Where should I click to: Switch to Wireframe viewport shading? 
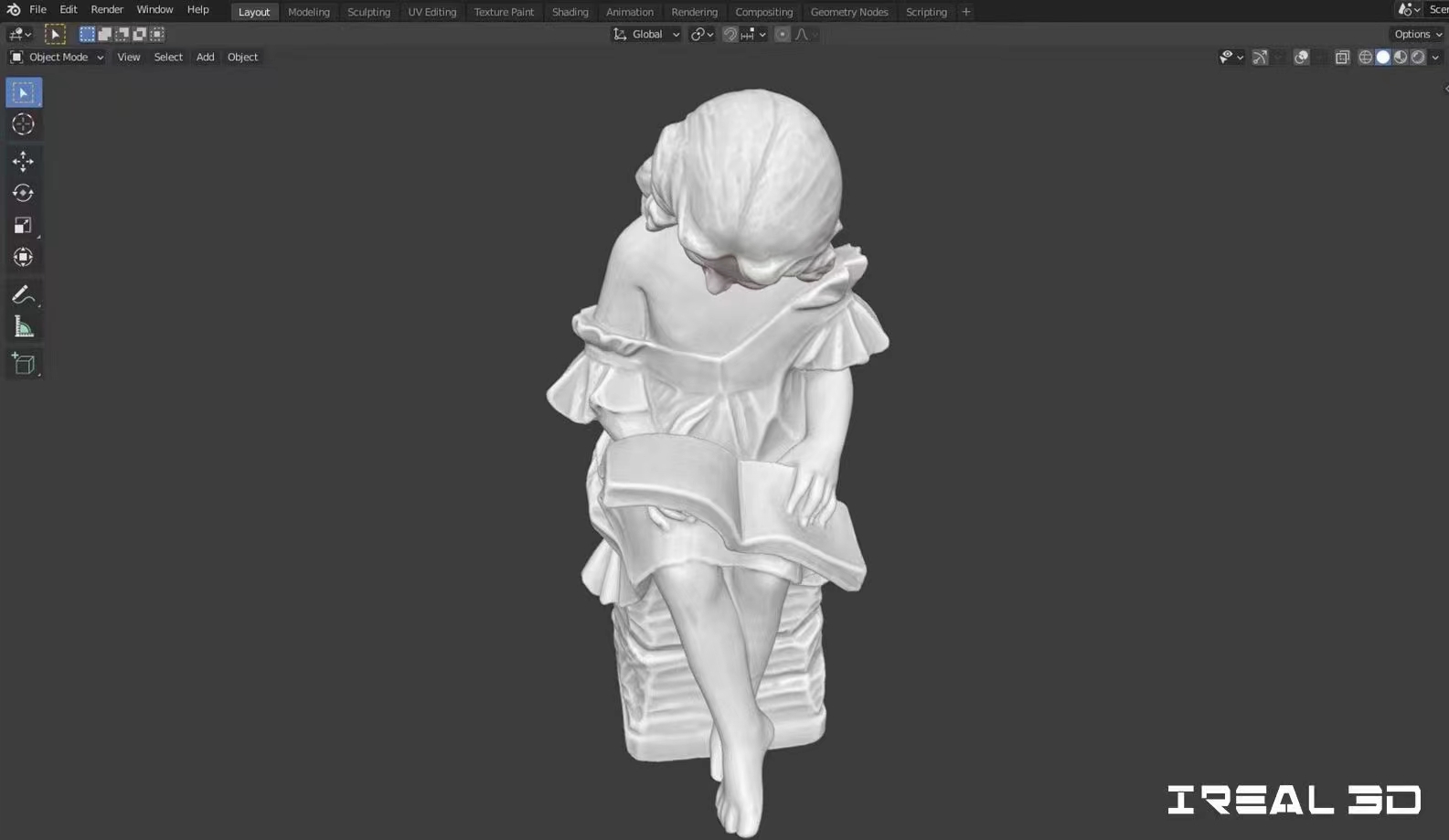click(1366, 57)
